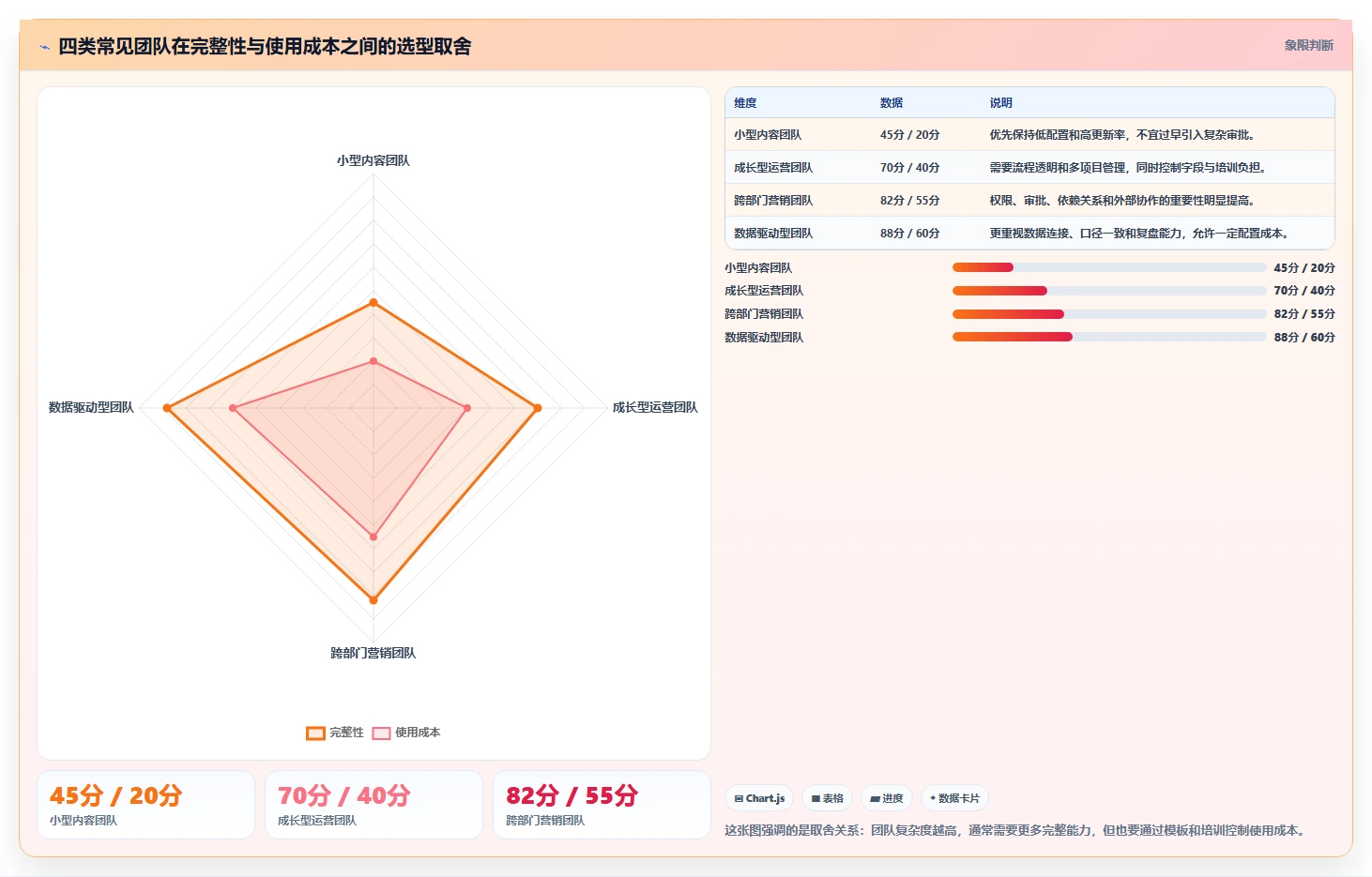Click the 70分 / 40分 stat card
1372x877 pixels.
coord(373,805)
